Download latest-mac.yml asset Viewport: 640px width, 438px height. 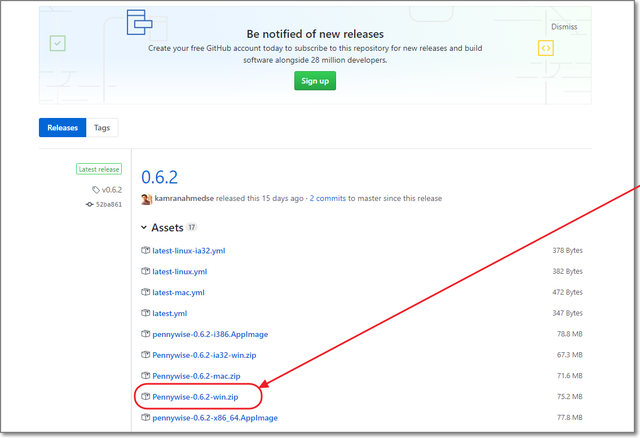tap(179, 292)
